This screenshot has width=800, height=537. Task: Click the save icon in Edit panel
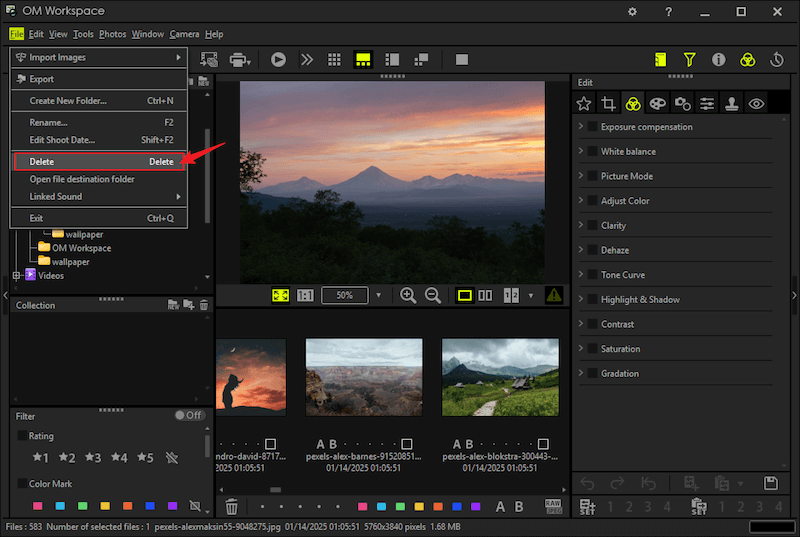pos(770,483)
